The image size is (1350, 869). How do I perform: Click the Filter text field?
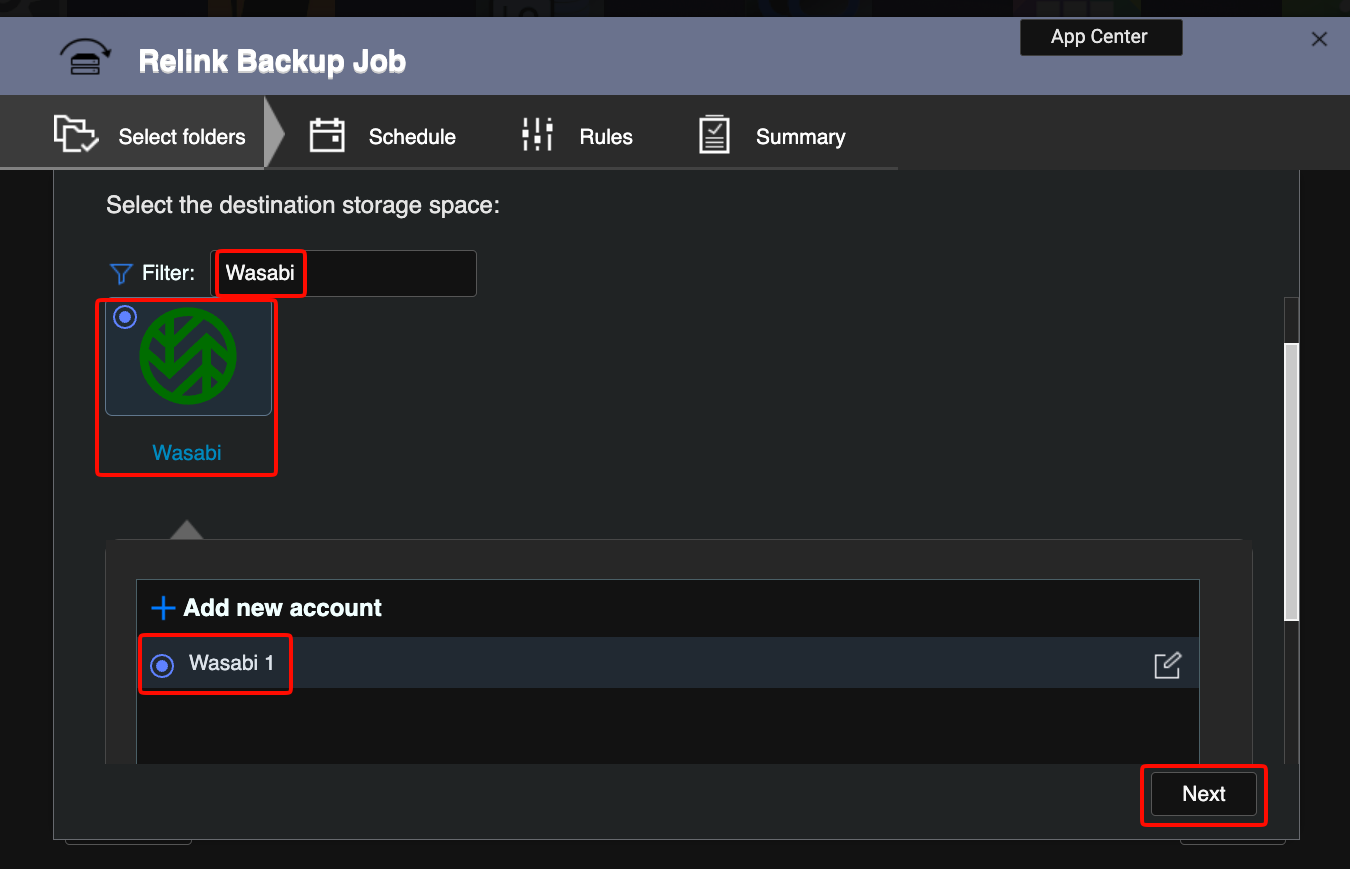(x=343, y=273)
